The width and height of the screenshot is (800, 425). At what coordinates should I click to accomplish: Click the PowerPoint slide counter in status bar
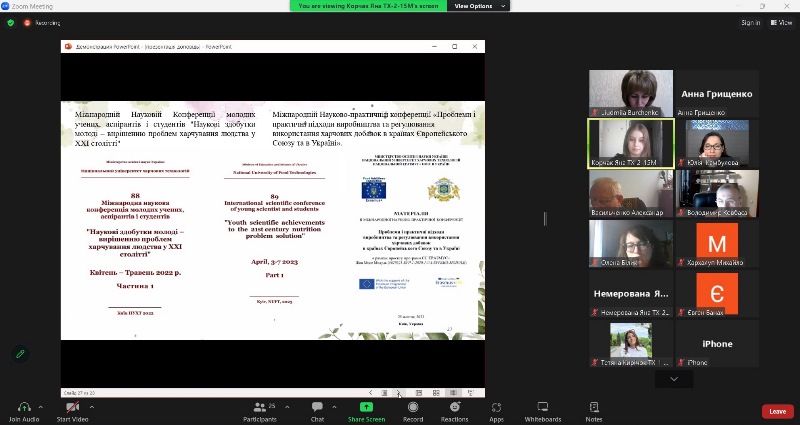coord(80,393)
